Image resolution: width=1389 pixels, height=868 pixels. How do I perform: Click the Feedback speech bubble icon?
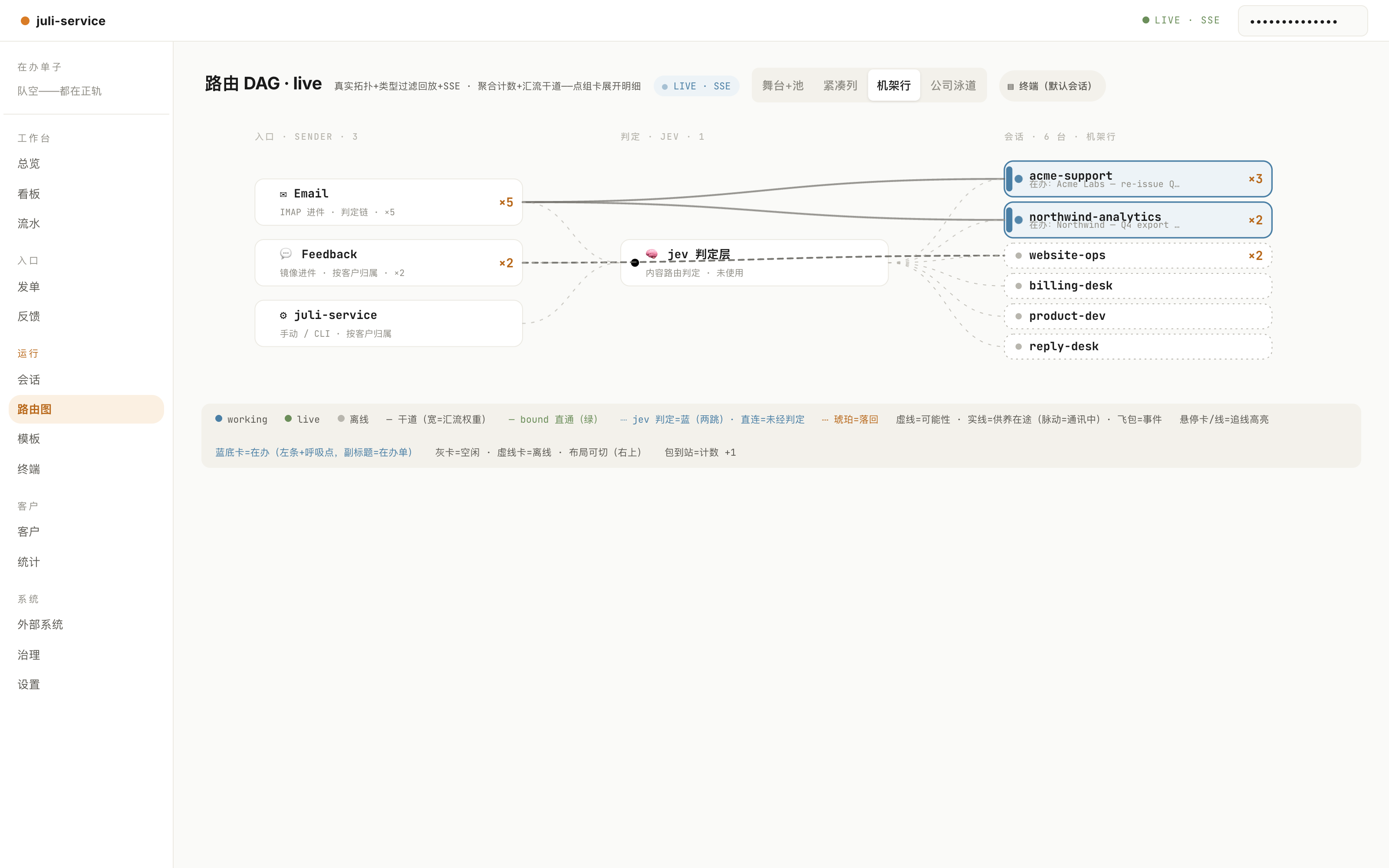pyautogui.click(x=286, y=254)
